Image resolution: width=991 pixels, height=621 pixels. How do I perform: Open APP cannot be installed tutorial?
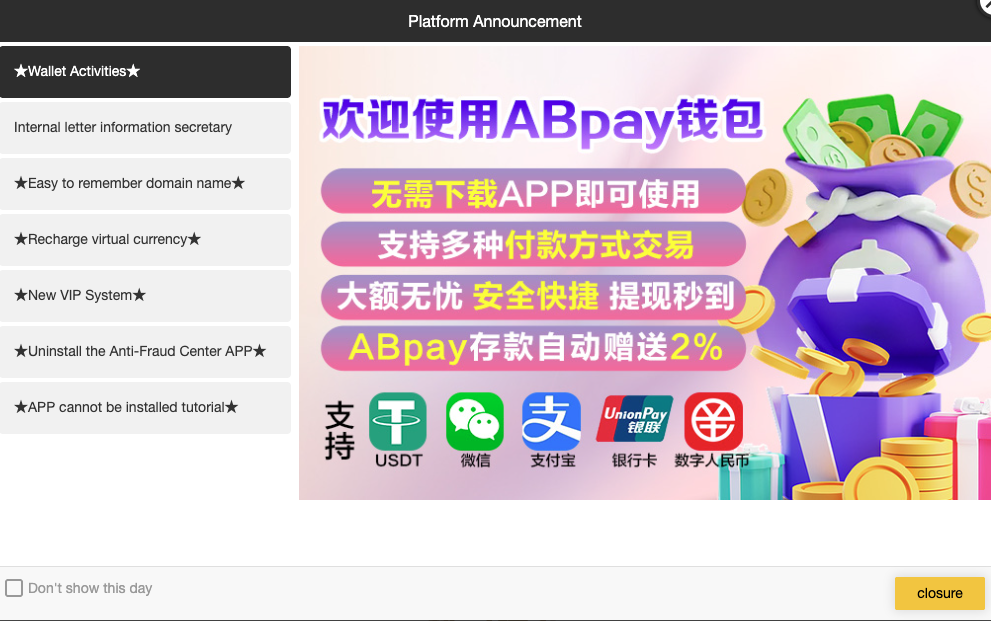[145, 407]
